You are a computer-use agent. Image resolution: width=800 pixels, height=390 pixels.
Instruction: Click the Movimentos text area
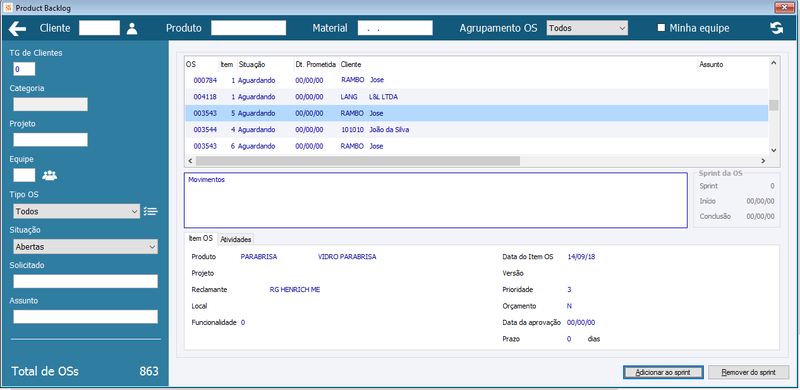436,200
